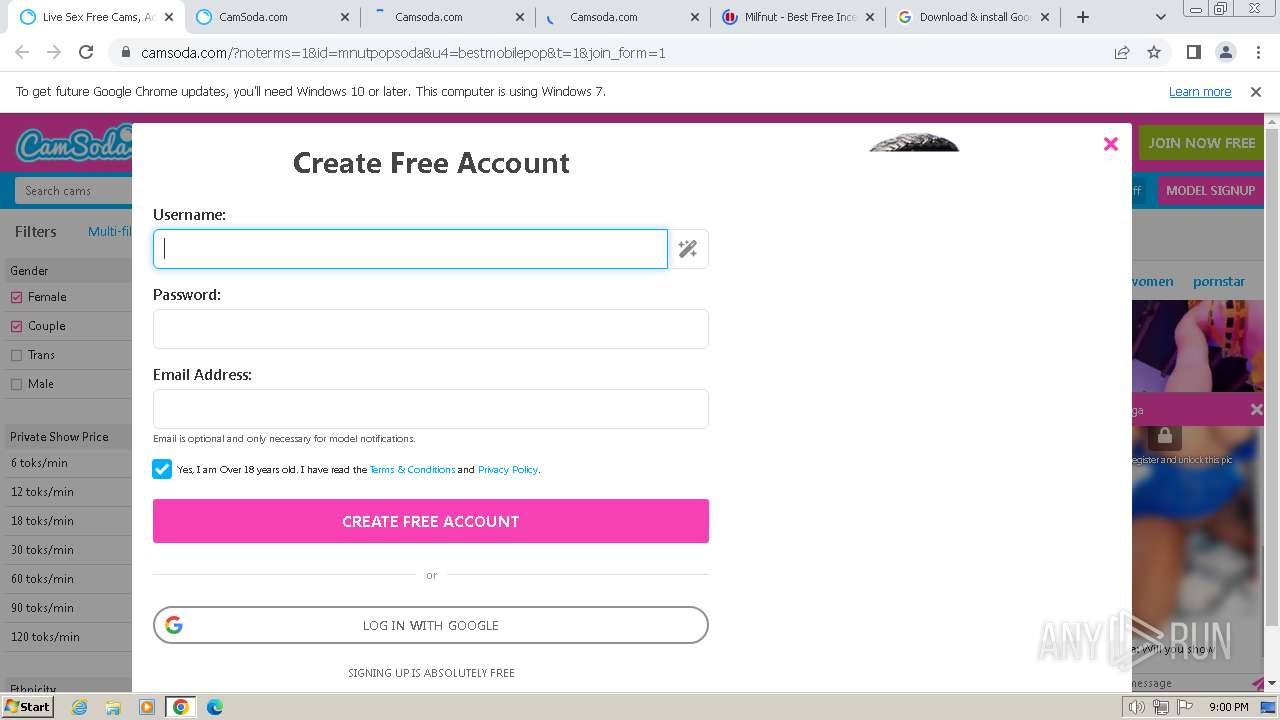Click the CamSoda logo
The image size is (1280, 720).
pos(75,144)
